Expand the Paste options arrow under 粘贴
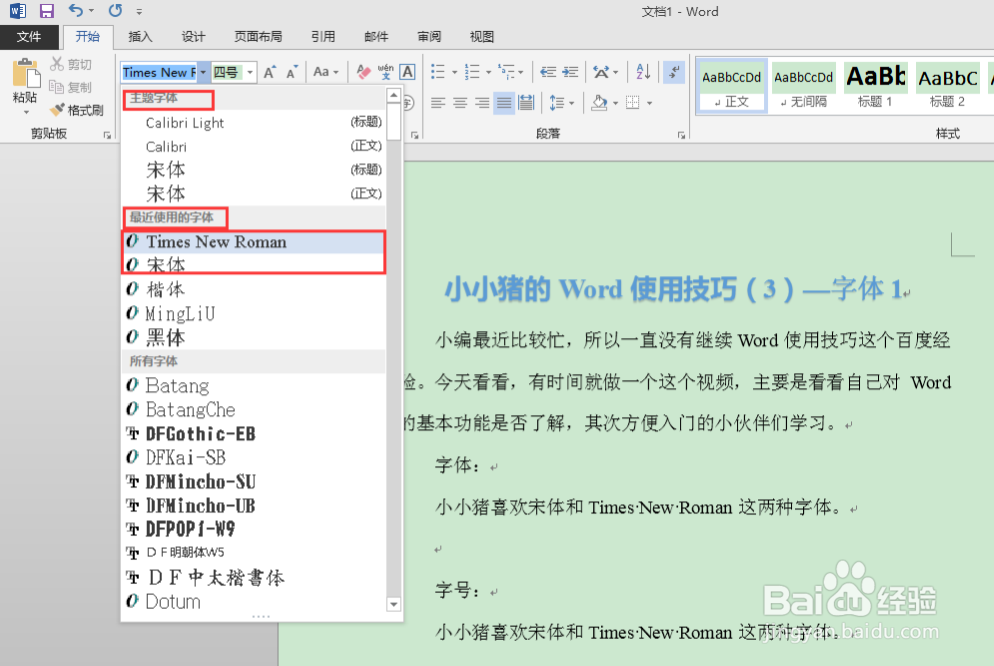 tap(26, 112)
